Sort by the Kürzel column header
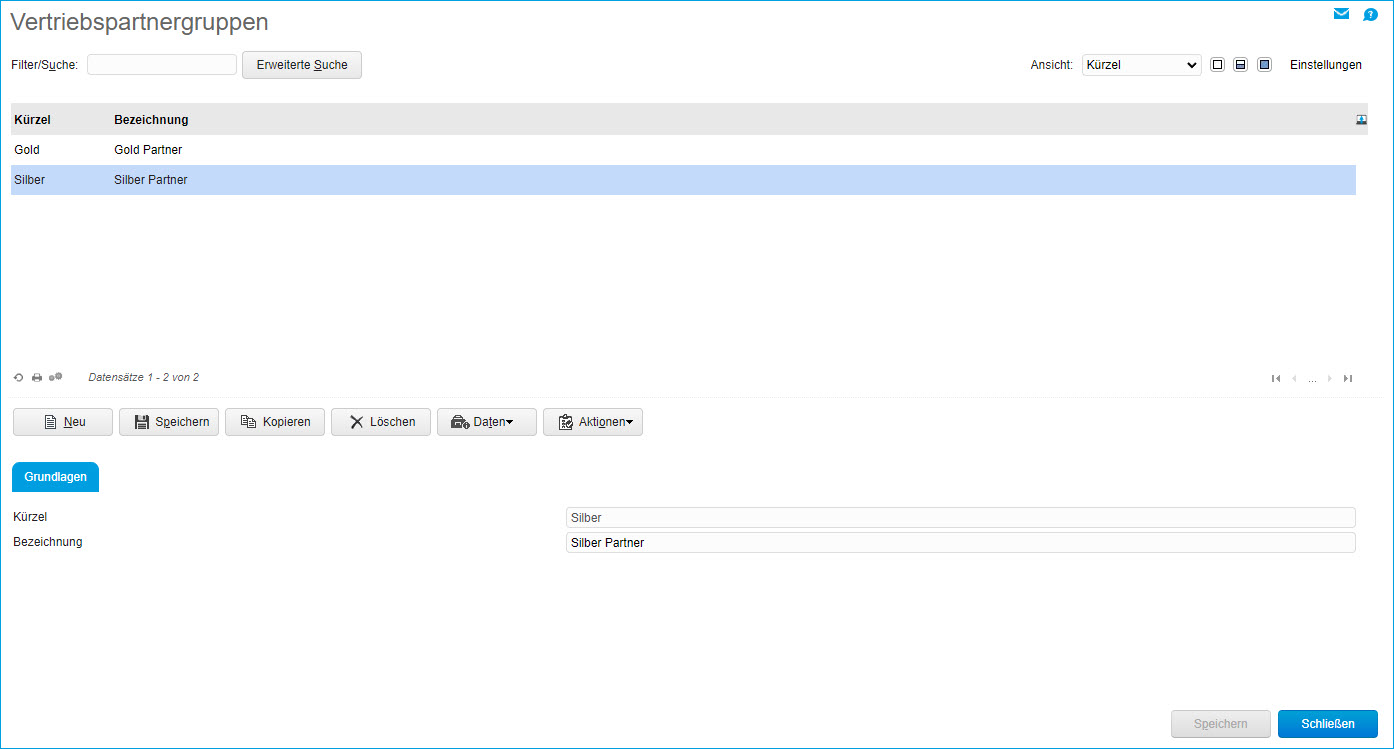The height and width of the screenshot is (749, 1394). pyautogui.click(x=32, y=120)
